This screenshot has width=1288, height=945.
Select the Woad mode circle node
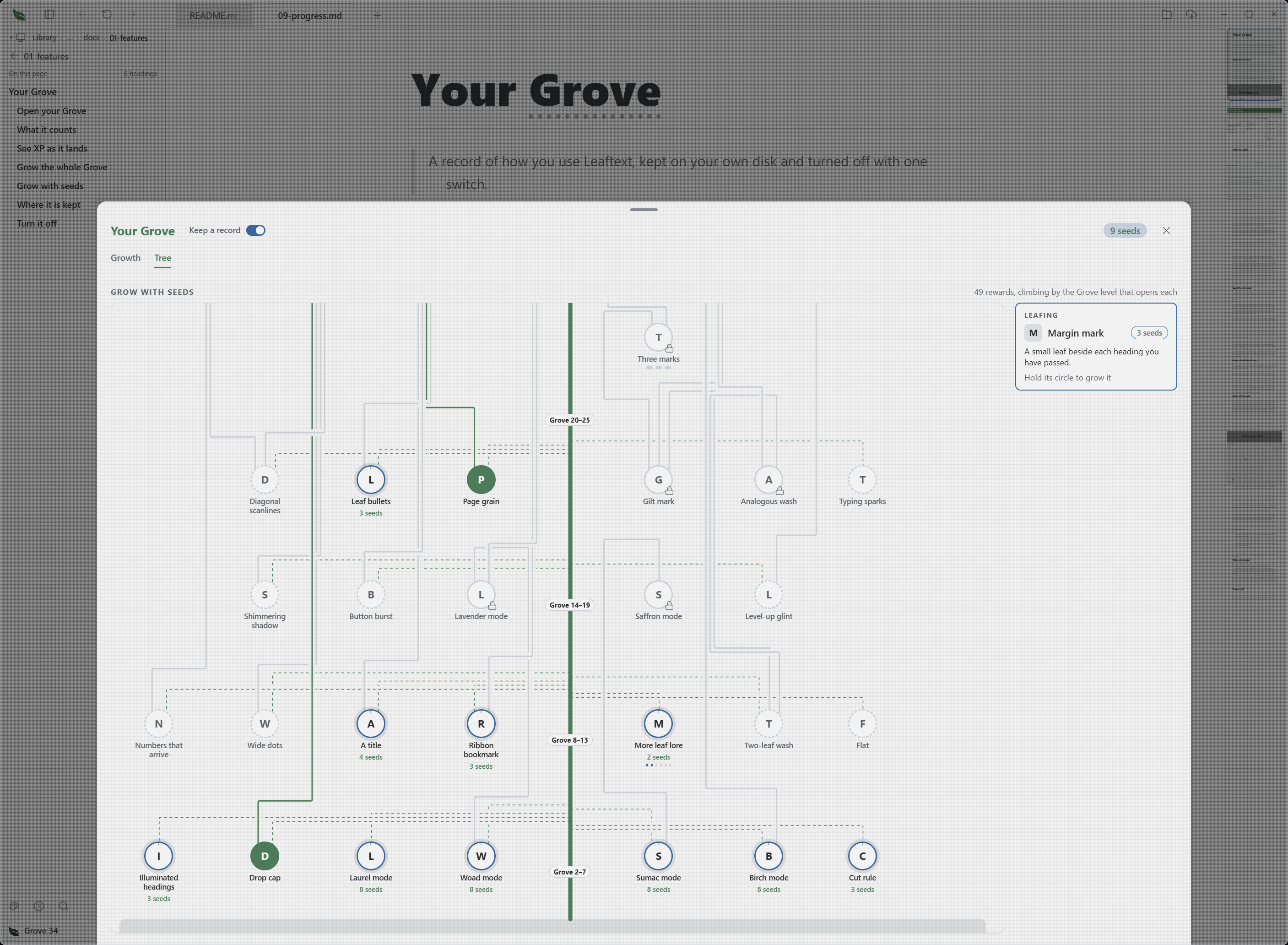(481, 856)
